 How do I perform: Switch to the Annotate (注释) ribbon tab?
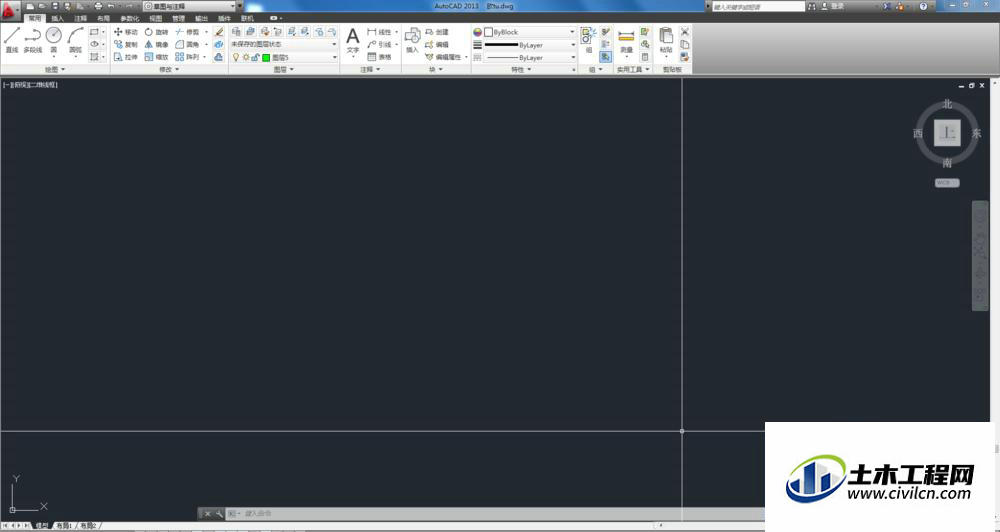80,18
